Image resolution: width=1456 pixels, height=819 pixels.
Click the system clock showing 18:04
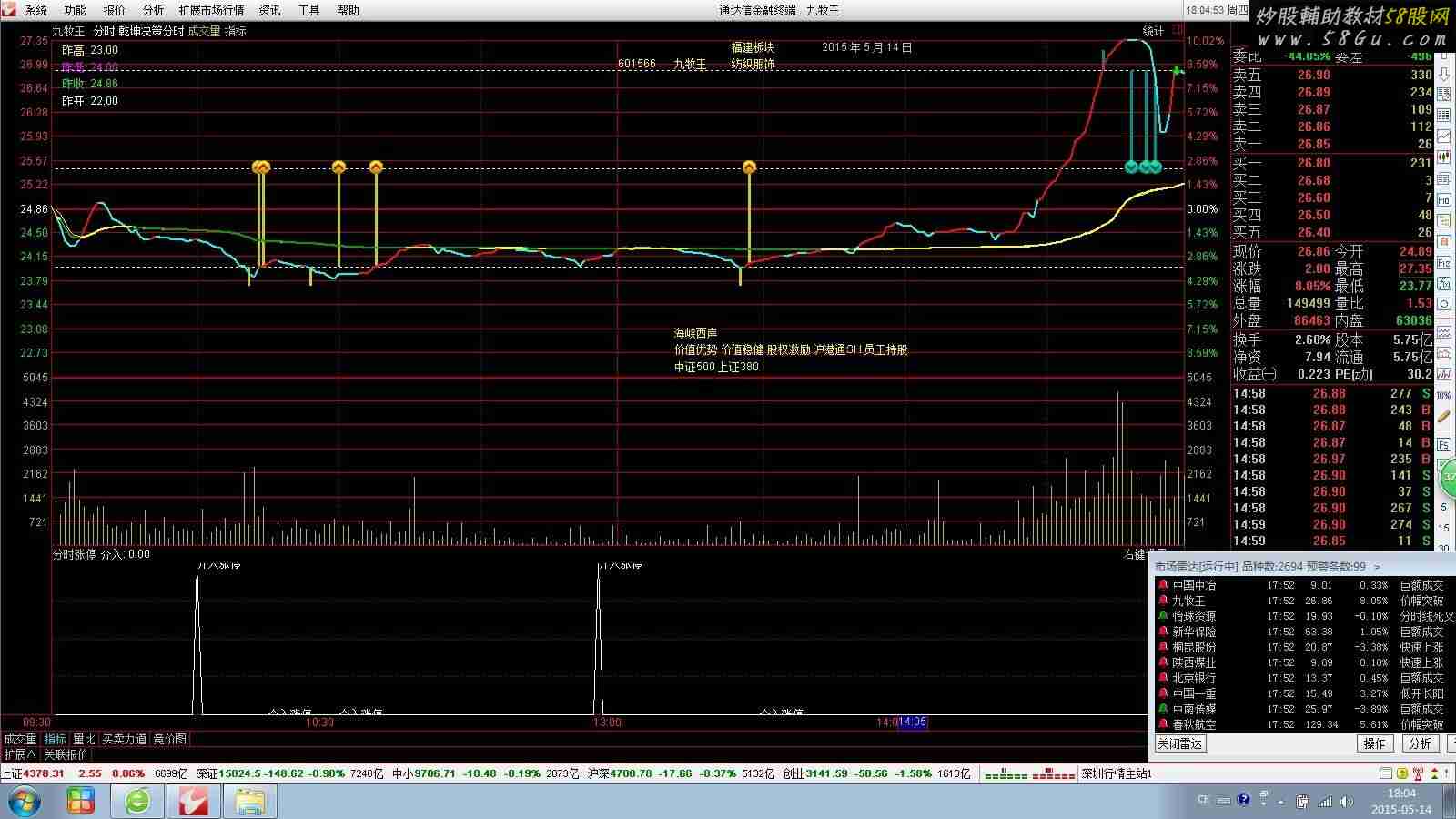point(1401,794)
